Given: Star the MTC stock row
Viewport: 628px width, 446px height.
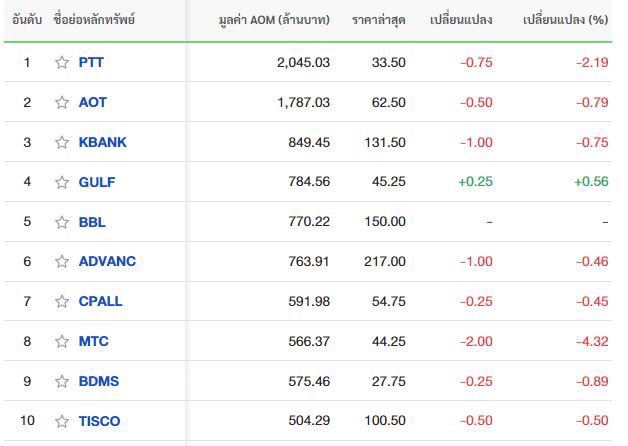Looking at the screenshot, I should pyautogui.click(x=62, y=341).
